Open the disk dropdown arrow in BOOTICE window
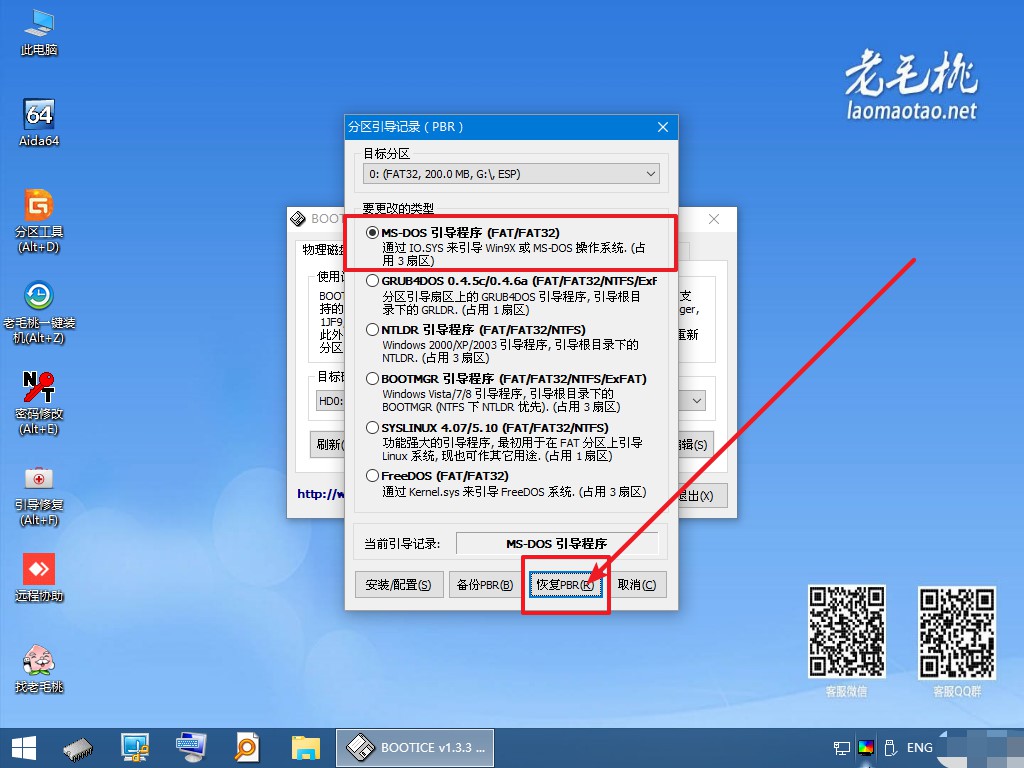 click(697, 400)
